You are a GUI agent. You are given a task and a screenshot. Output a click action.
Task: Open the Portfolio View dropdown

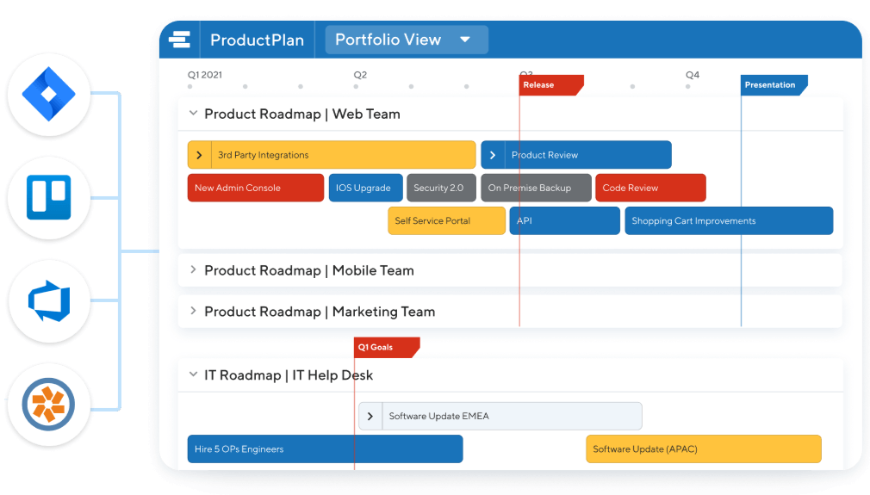point(465,40)
